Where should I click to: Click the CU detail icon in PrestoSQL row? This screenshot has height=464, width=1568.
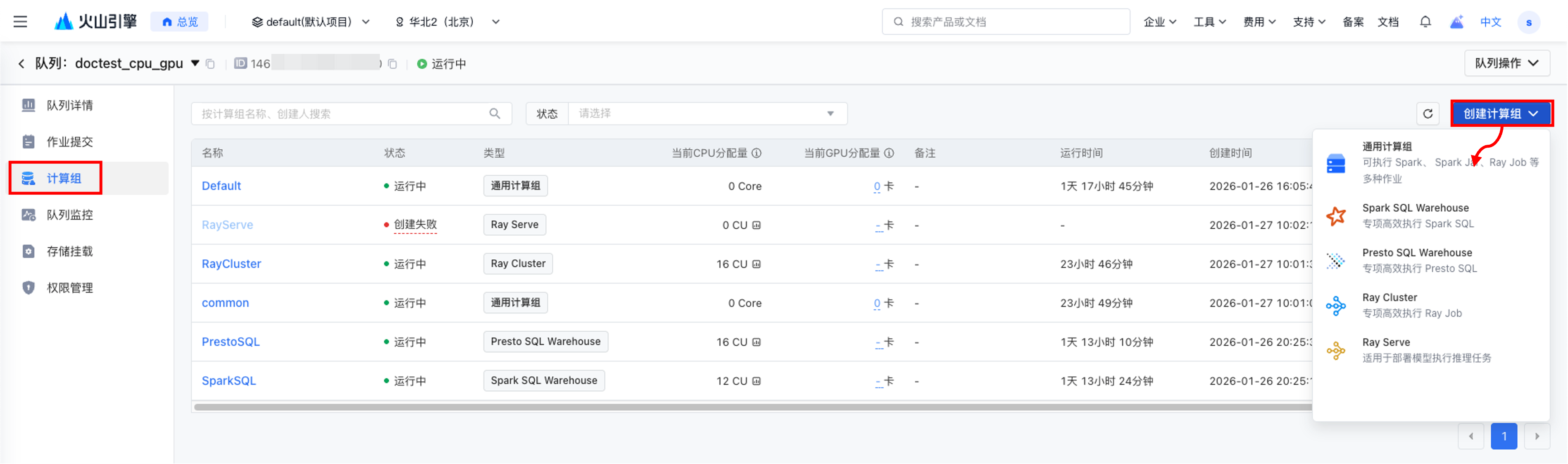pyautogui.click(x=756, y=342)
